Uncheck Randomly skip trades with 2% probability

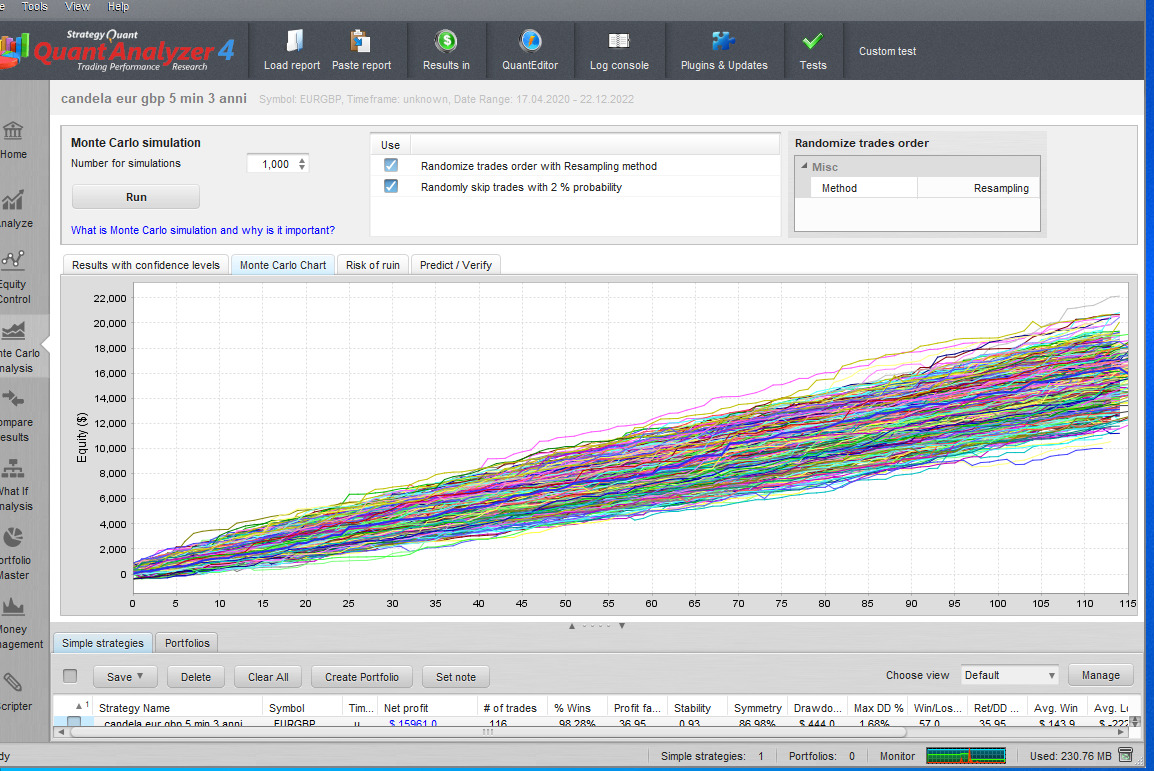pos(391,186)
